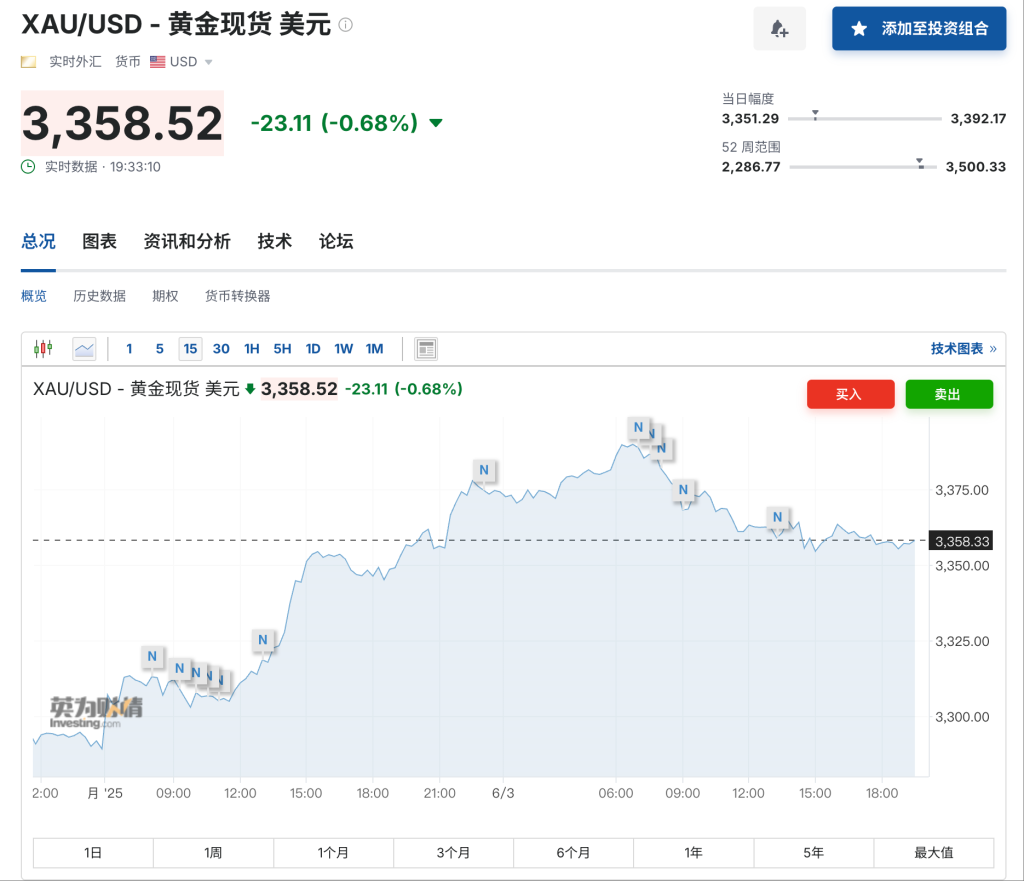Expand the 技术图表 link arrow
The height and width of the screenshot is (881, 1024).
[992, 349]
